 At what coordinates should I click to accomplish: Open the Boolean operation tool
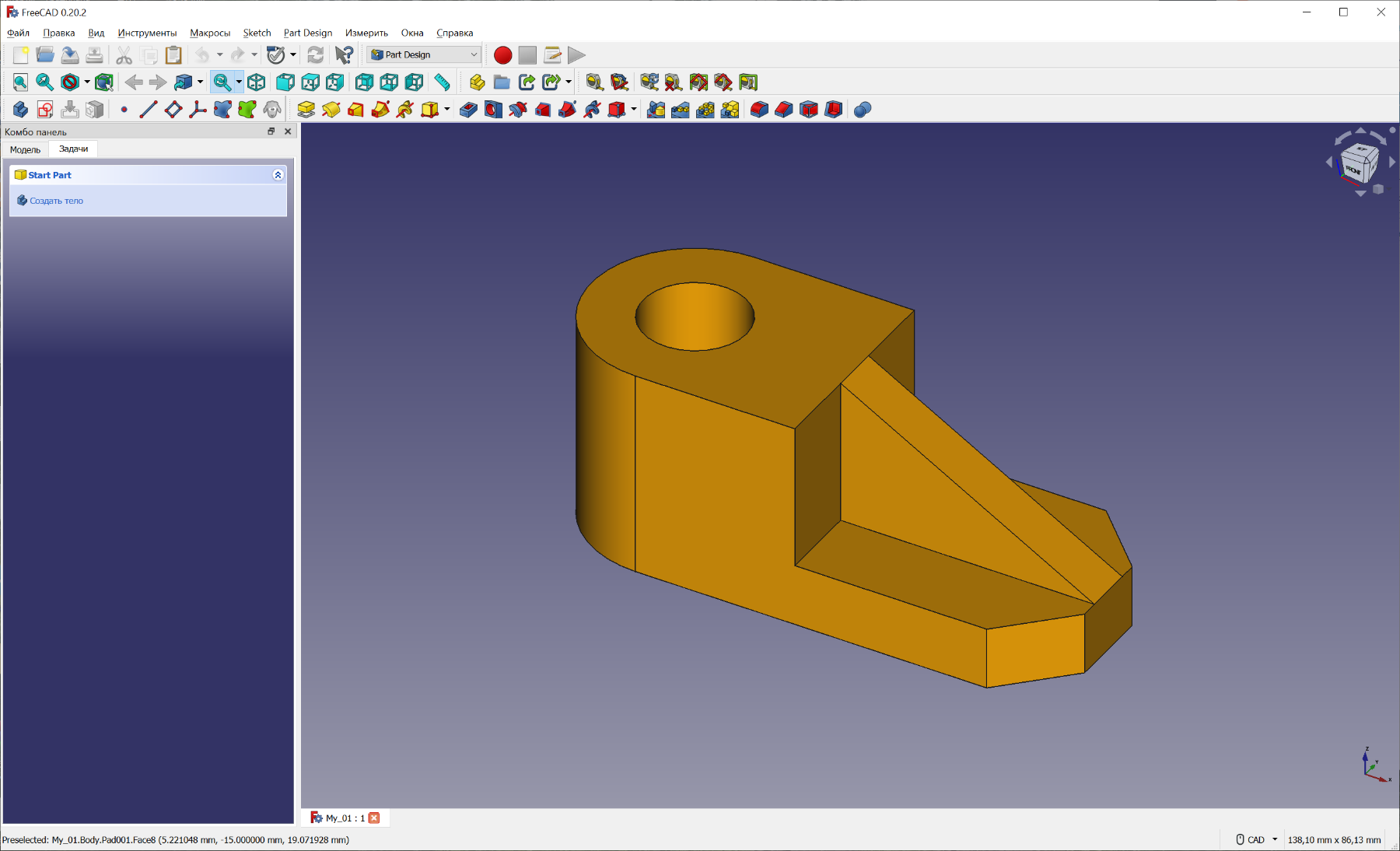(862, 110)
